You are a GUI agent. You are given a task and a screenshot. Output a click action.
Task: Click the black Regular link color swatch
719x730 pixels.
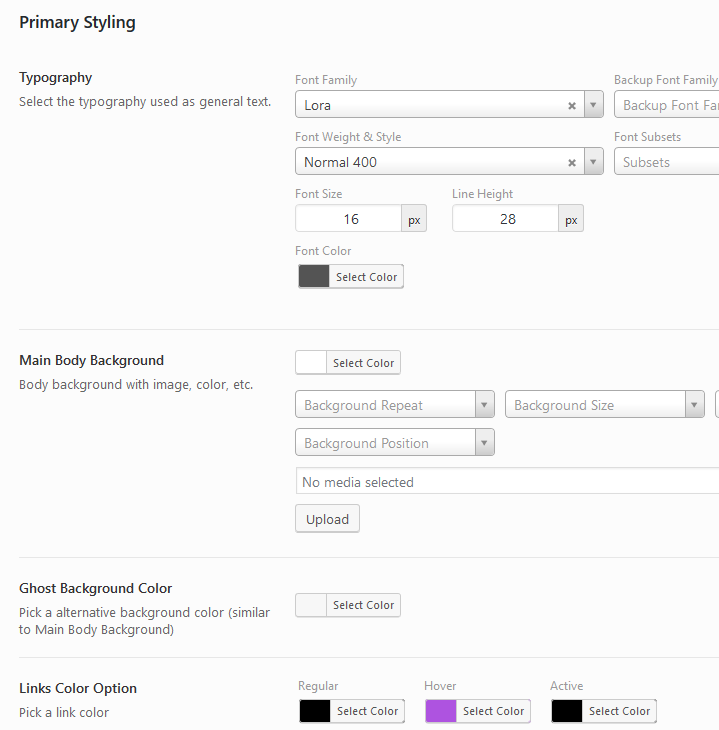pos(315,711)
